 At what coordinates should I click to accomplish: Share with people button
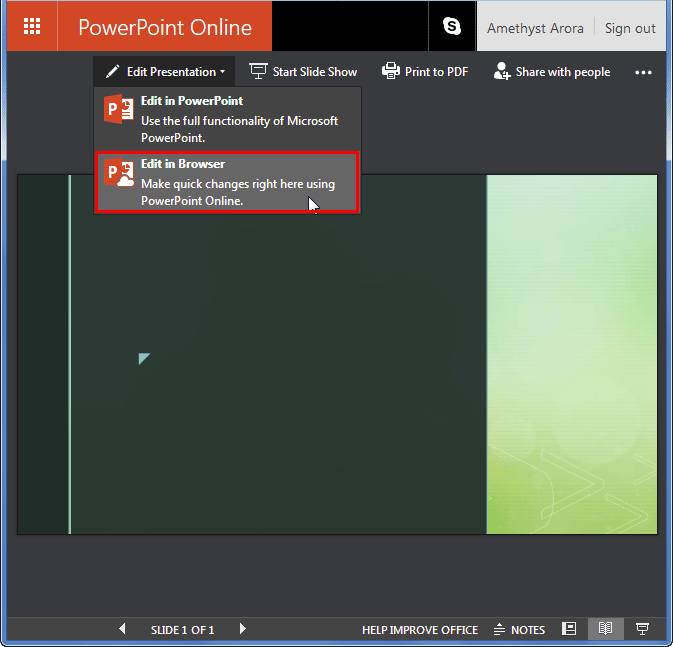[x=552, y=72]
